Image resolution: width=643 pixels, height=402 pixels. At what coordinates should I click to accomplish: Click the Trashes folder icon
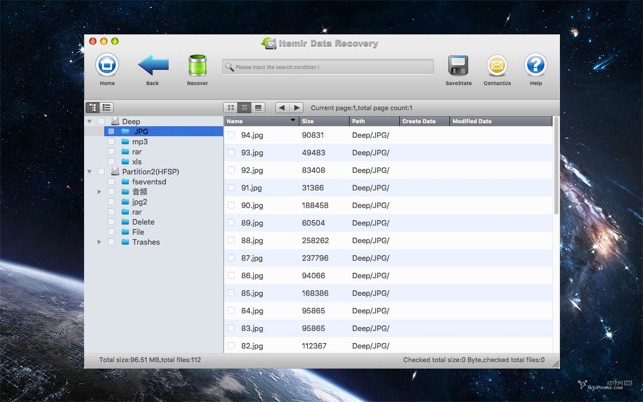click(x=125, y=242)
